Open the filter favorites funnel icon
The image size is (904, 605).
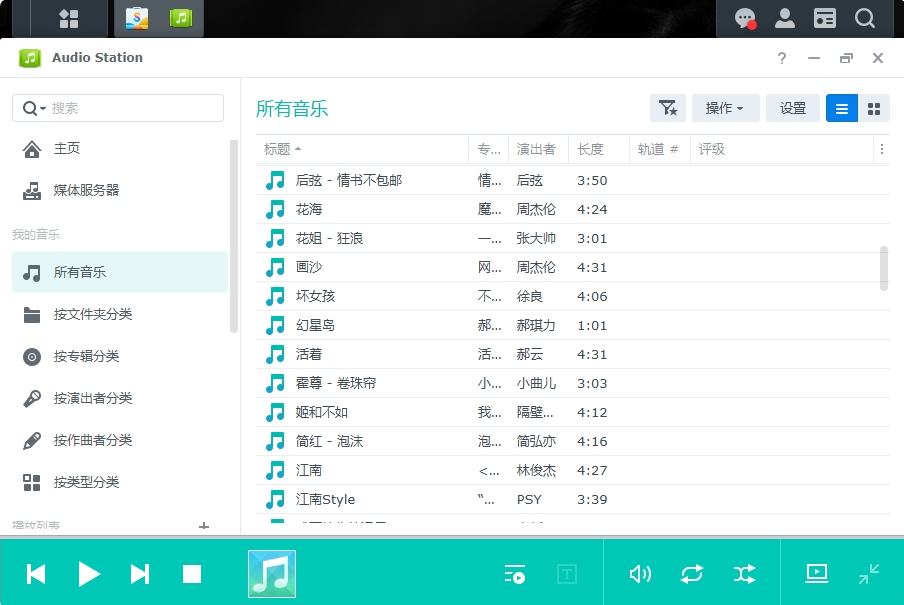pyautogui.click(x=668, y=108)
